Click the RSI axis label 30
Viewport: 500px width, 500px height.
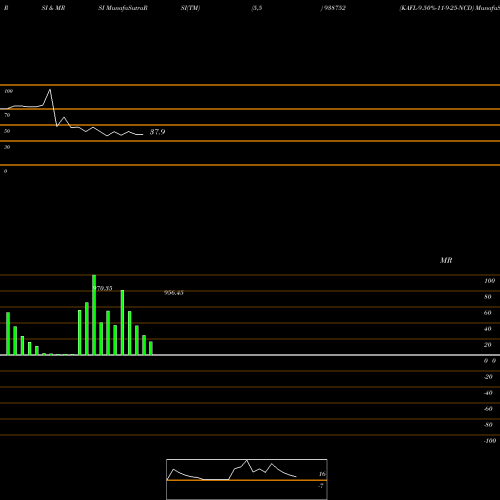tap(7, 147)
